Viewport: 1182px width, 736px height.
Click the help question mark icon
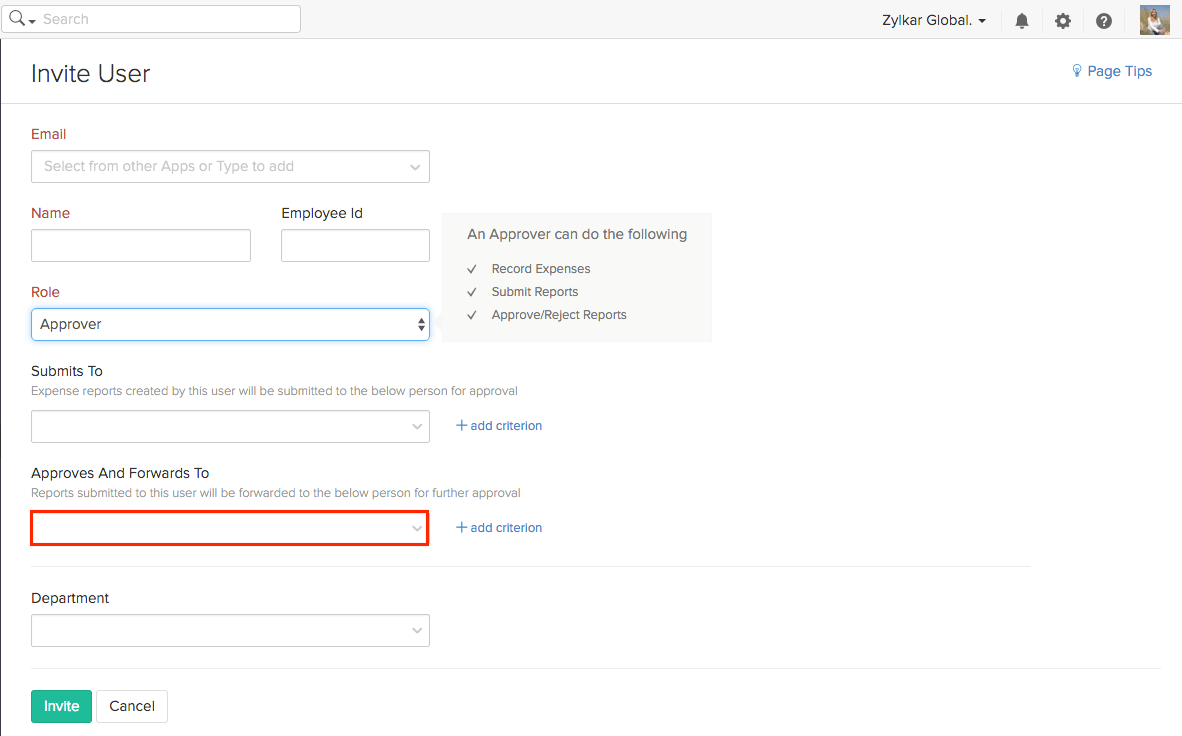click(x=1104, y=21)
